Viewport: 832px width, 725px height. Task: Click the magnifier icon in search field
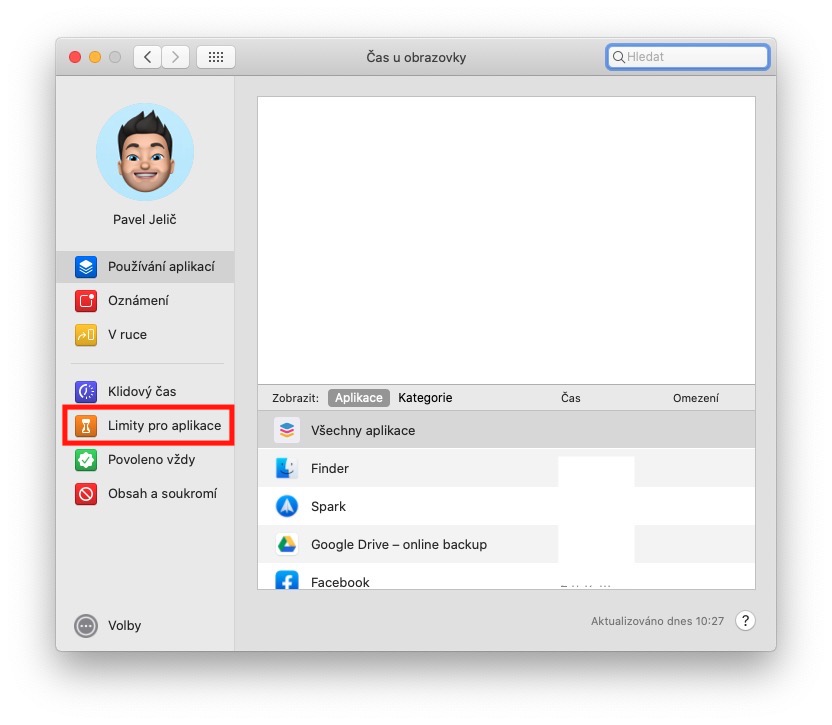[x=618, y=57]
